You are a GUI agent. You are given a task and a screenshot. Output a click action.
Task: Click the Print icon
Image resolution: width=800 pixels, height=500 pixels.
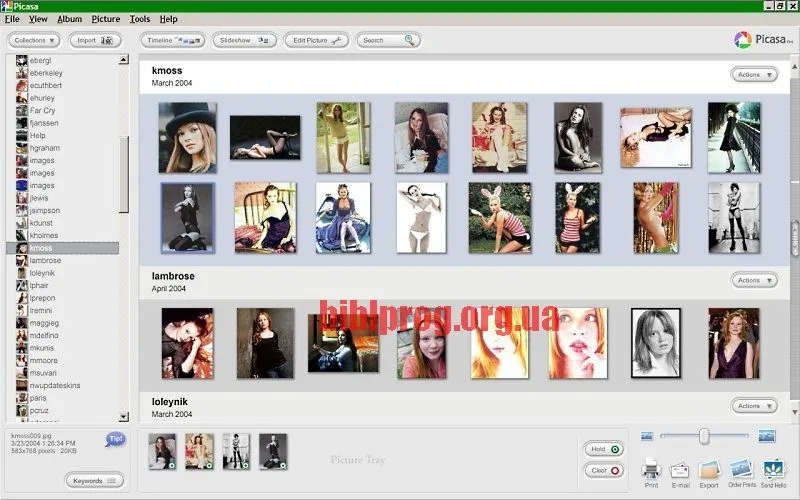click(651, 469)
